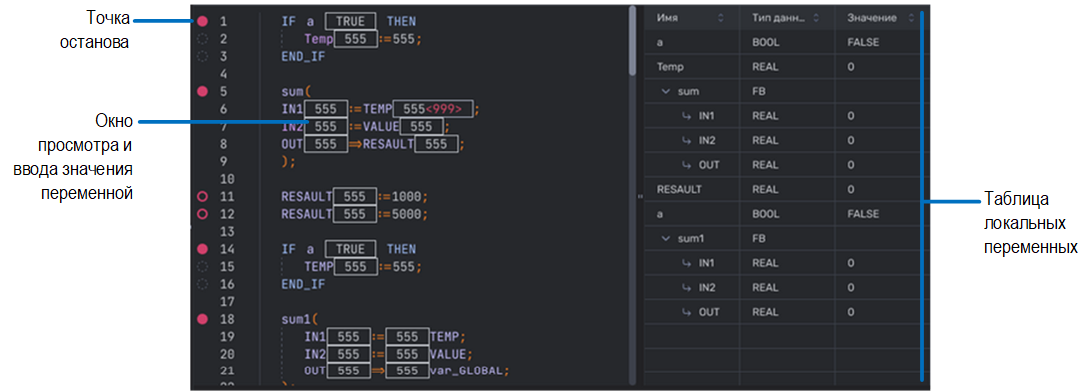The width and height of the screenshot is (1092, 392).
Task: Edit the IN1 value box on line 19
Action: coord(348,337)
